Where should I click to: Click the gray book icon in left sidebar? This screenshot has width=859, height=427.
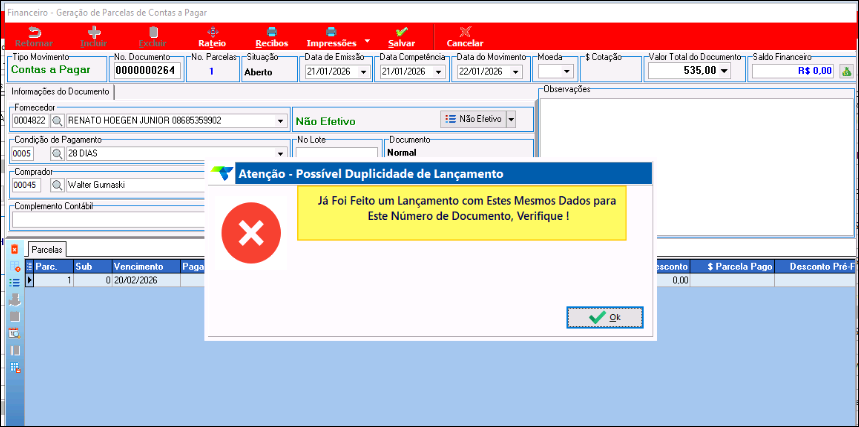15,350
